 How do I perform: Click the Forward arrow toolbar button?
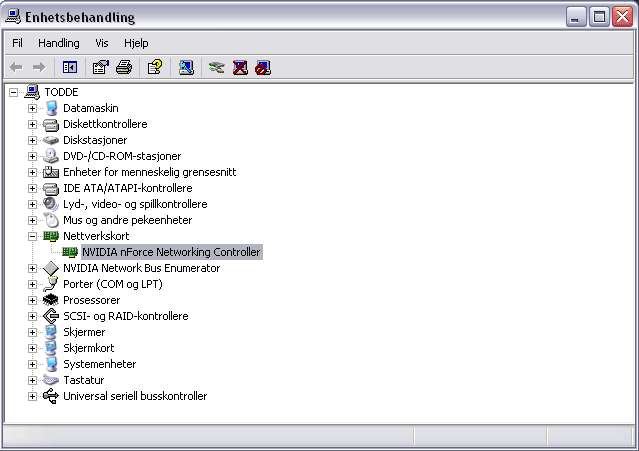[39, 67]
